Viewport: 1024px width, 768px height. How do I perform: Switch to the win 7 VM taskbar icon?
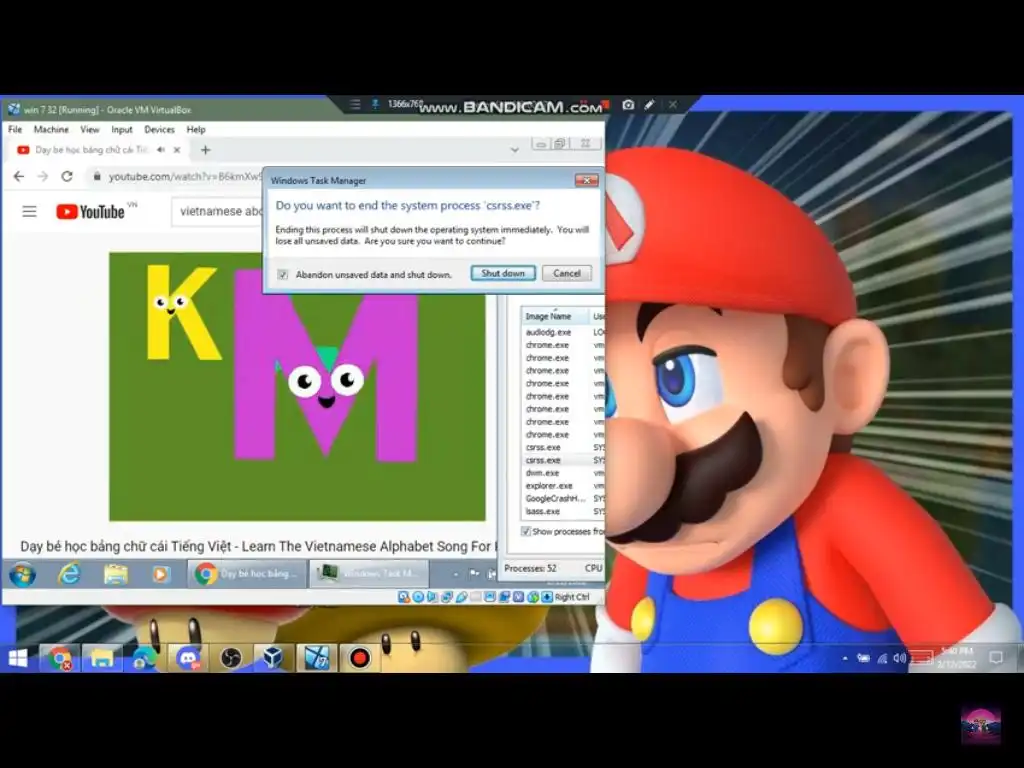point(317,658)
